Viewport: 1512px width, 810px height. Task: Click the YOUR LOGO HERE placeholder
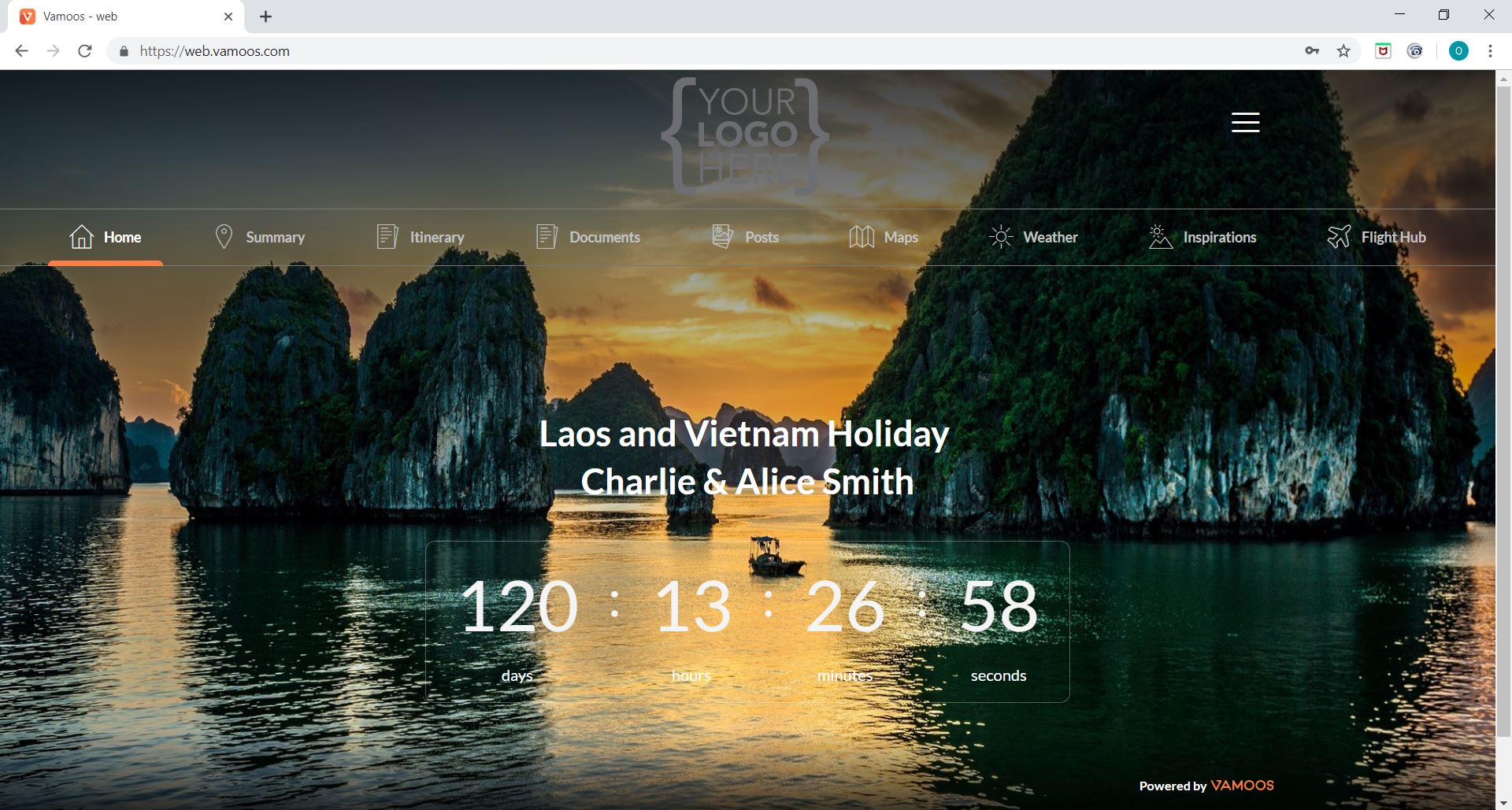[745, 136]
